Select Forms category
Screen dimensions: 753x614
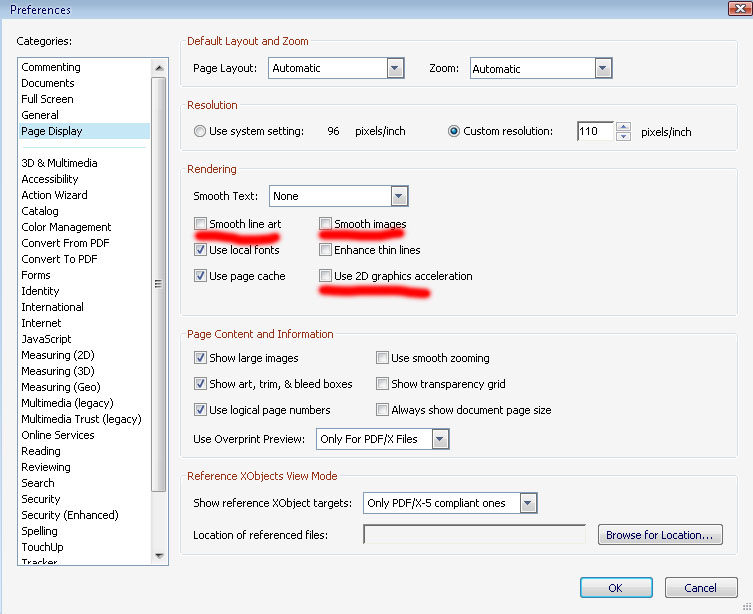point(36,275)
